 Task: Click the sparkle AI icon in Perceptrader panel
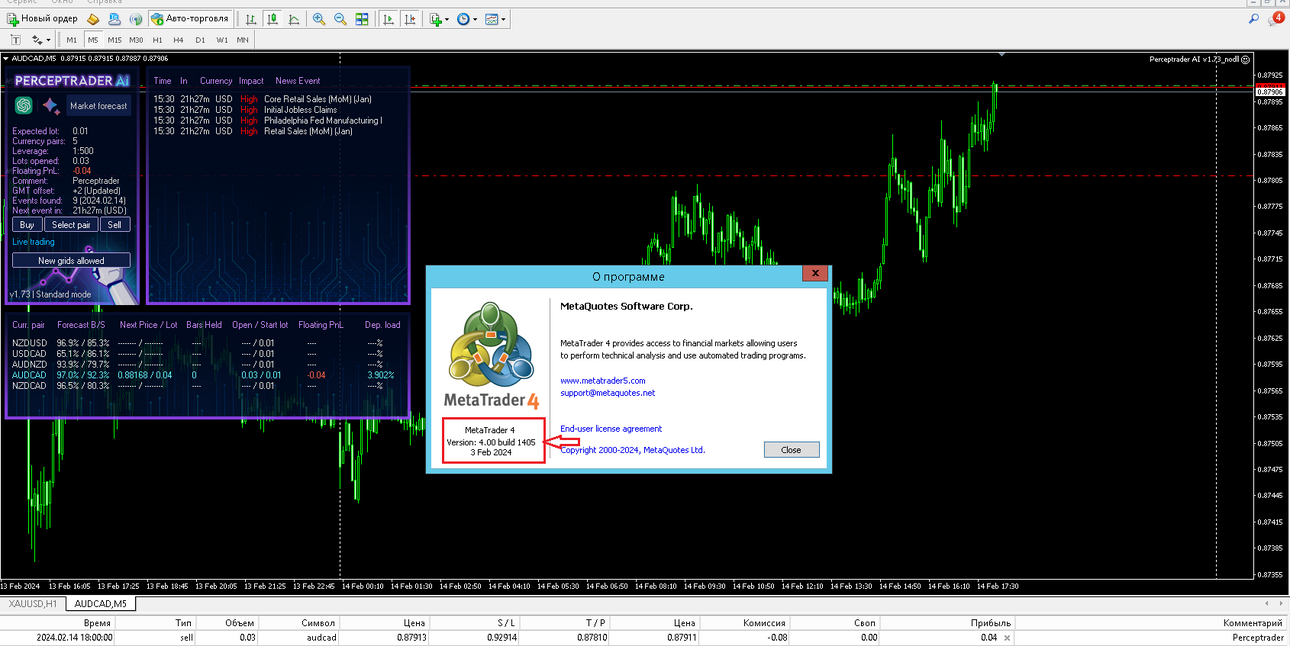(51, 105)
